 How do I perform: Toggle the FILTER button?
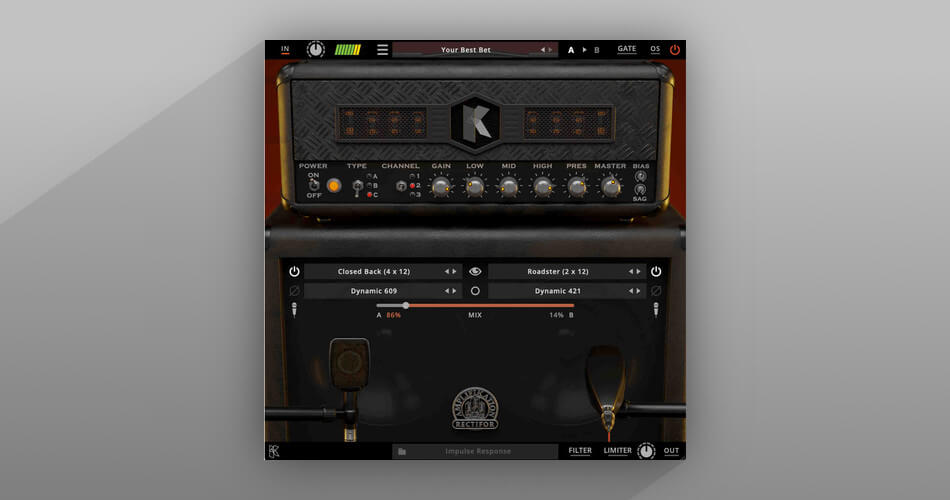click(580, 450)
